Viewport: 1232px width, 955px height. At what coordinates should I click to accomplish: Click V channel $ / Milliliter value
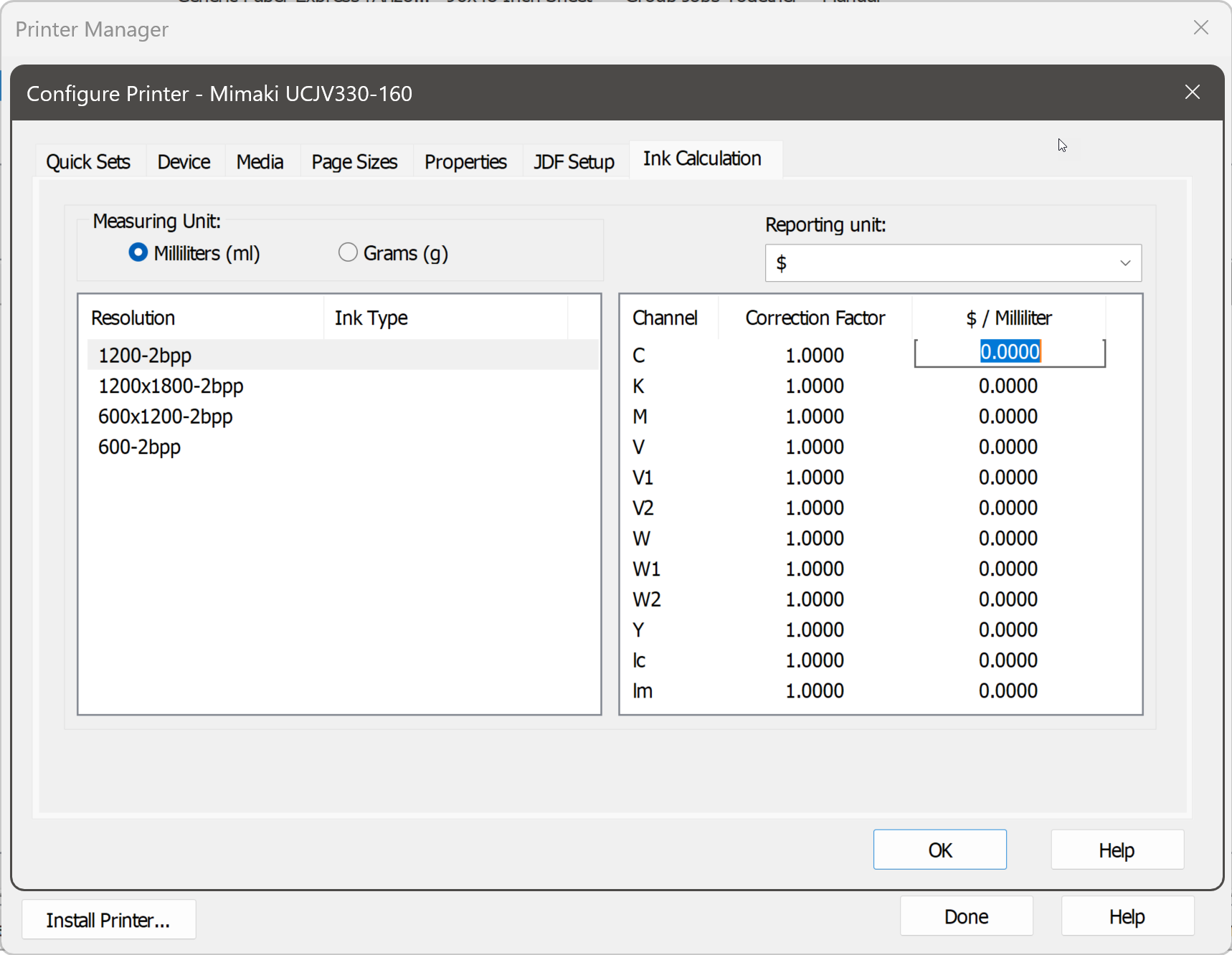(1008, 447)
